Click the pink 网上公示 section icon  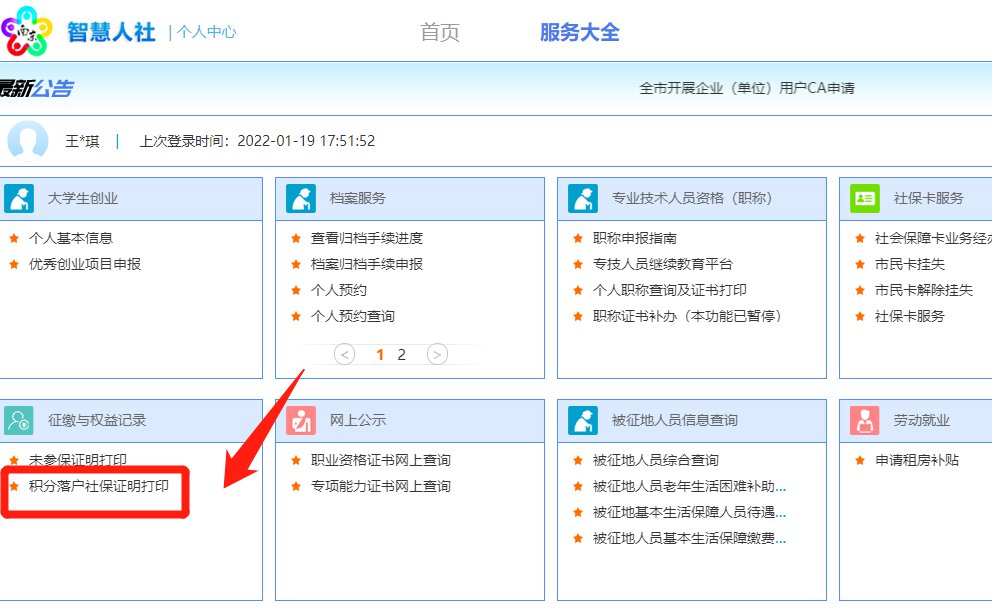[x=301, y=420]
